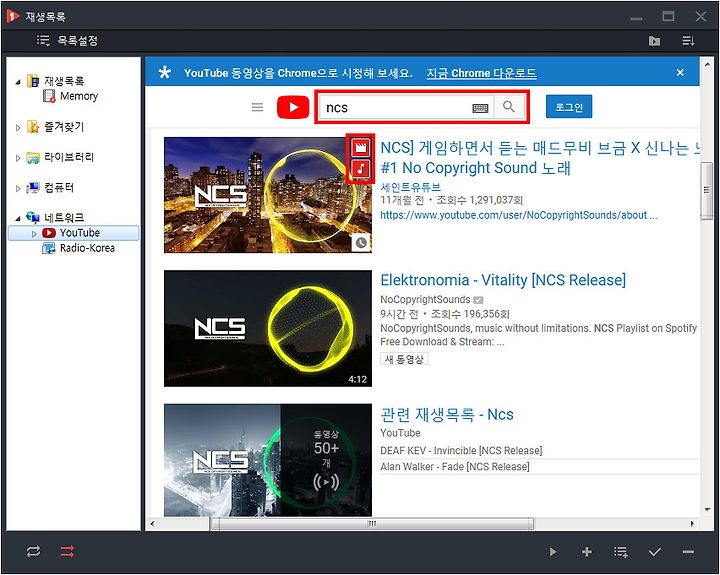Select the 컴퓨터 computer item
Image resolution: width=720 pixels, height=575 pixels.
51,188
